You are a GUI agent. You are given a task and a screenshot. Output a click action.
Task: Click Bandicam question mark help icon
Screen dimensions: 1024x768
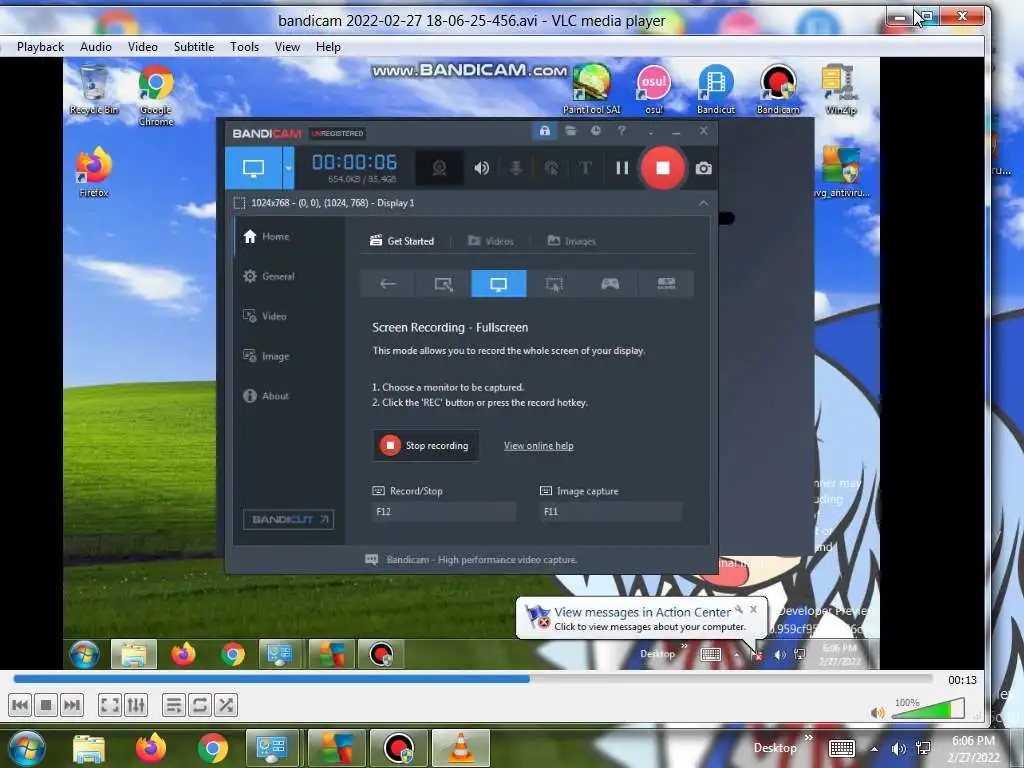(x=622, y=131)
